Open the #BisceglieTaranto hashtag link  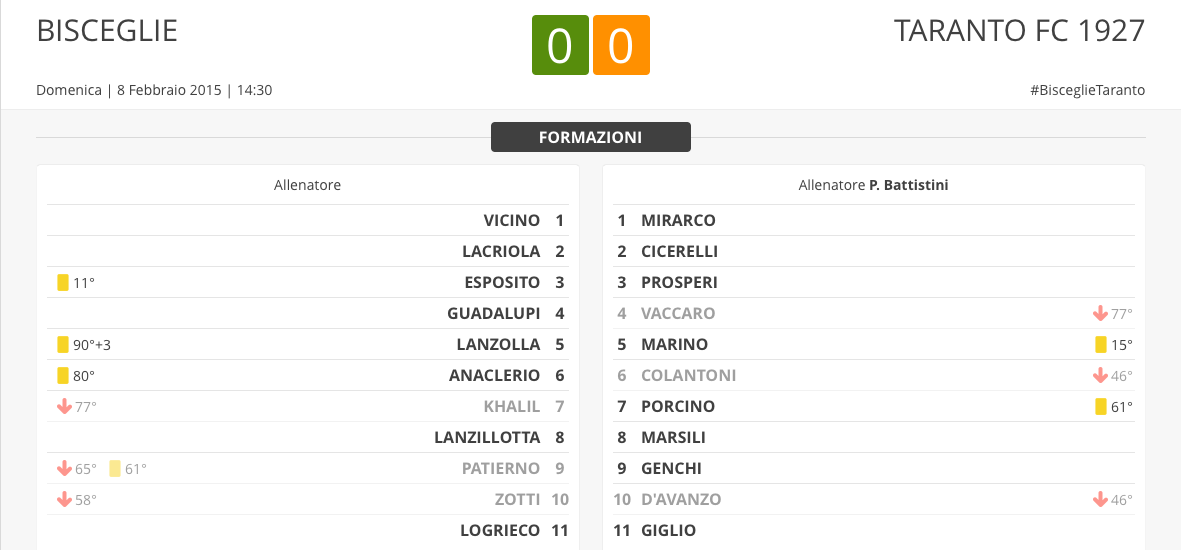pyautogui.click(x=1088, y=90)
